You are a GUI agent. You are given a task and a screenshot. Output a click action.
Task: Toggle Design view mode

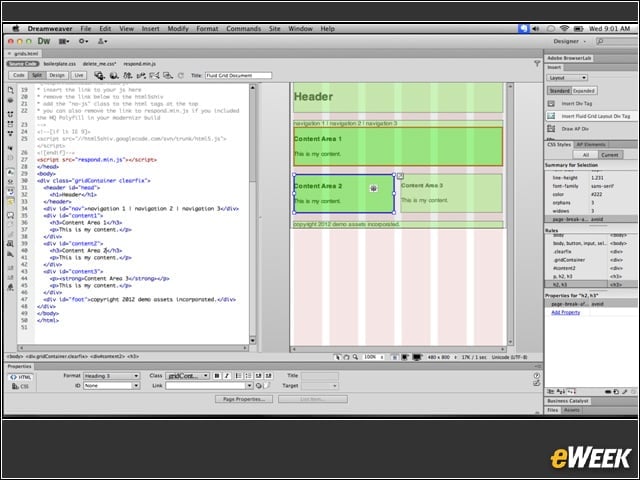(57, 76)
